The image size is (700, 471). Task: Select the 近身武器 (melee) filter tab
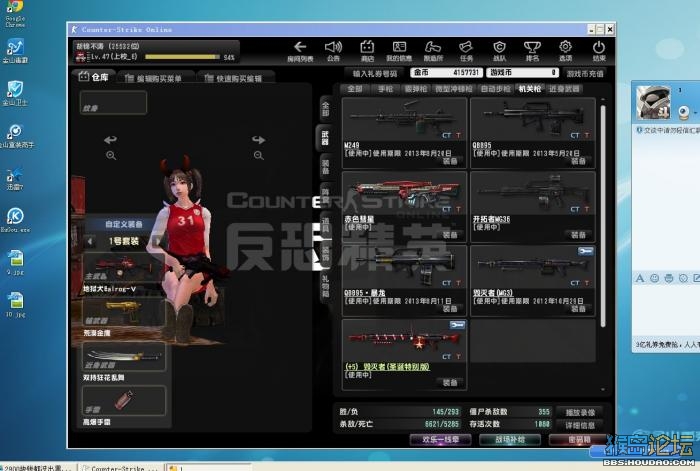[x=564, y=89]
